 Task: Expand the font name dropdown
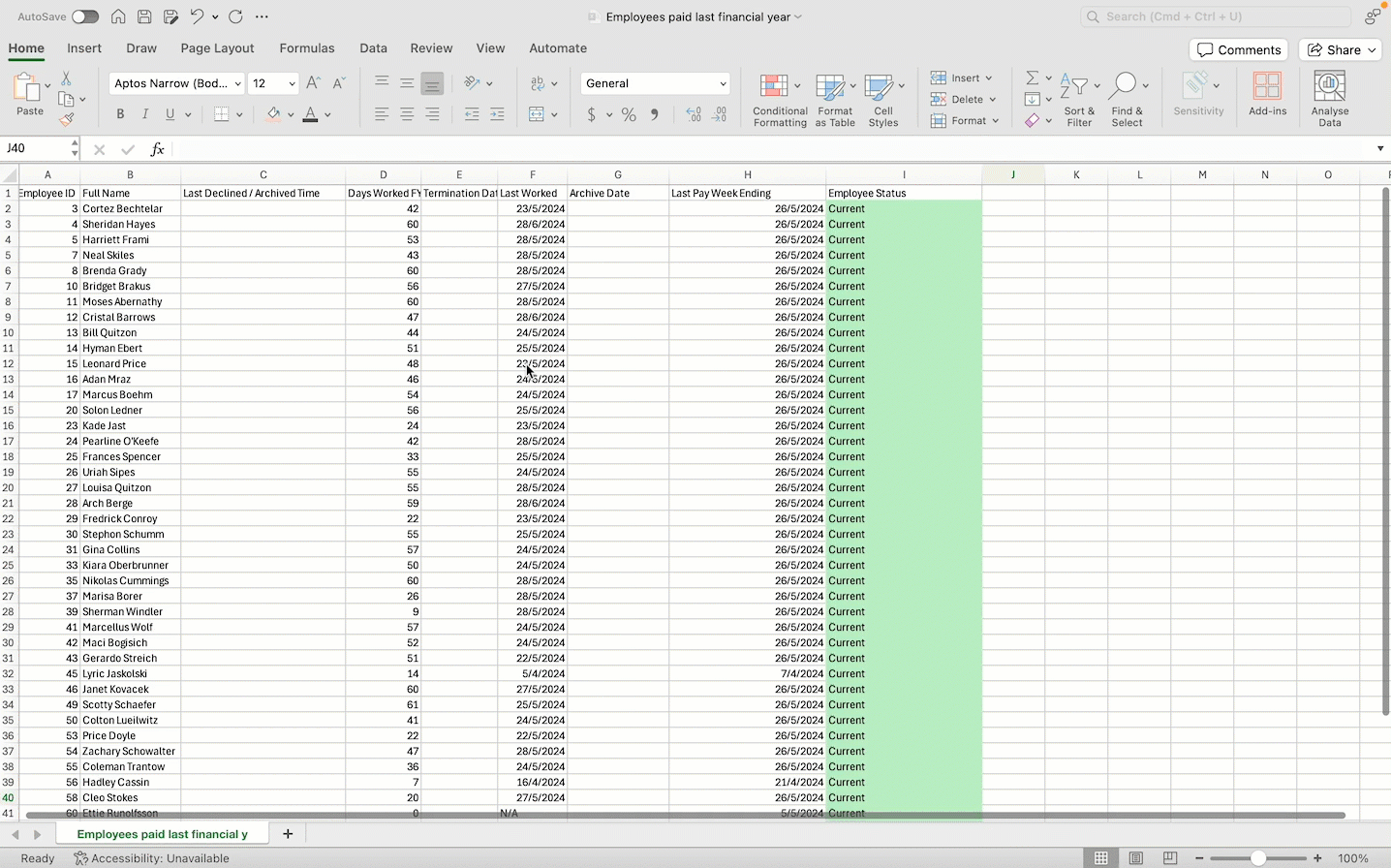[x=237, y=84]
